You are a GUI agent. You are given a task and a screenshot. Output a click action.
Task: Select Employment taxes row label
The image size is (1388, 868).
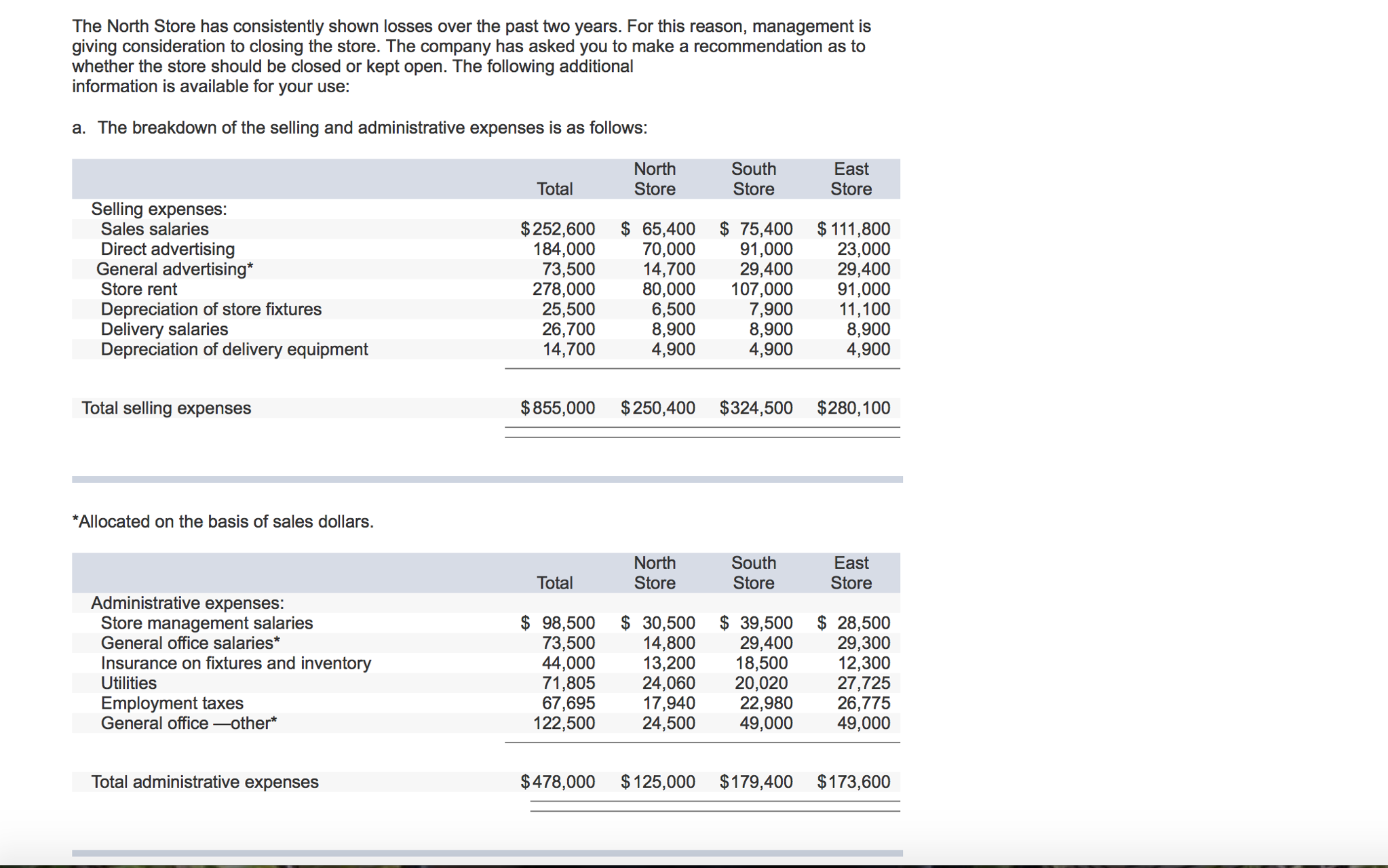click(x=172, y=703)
